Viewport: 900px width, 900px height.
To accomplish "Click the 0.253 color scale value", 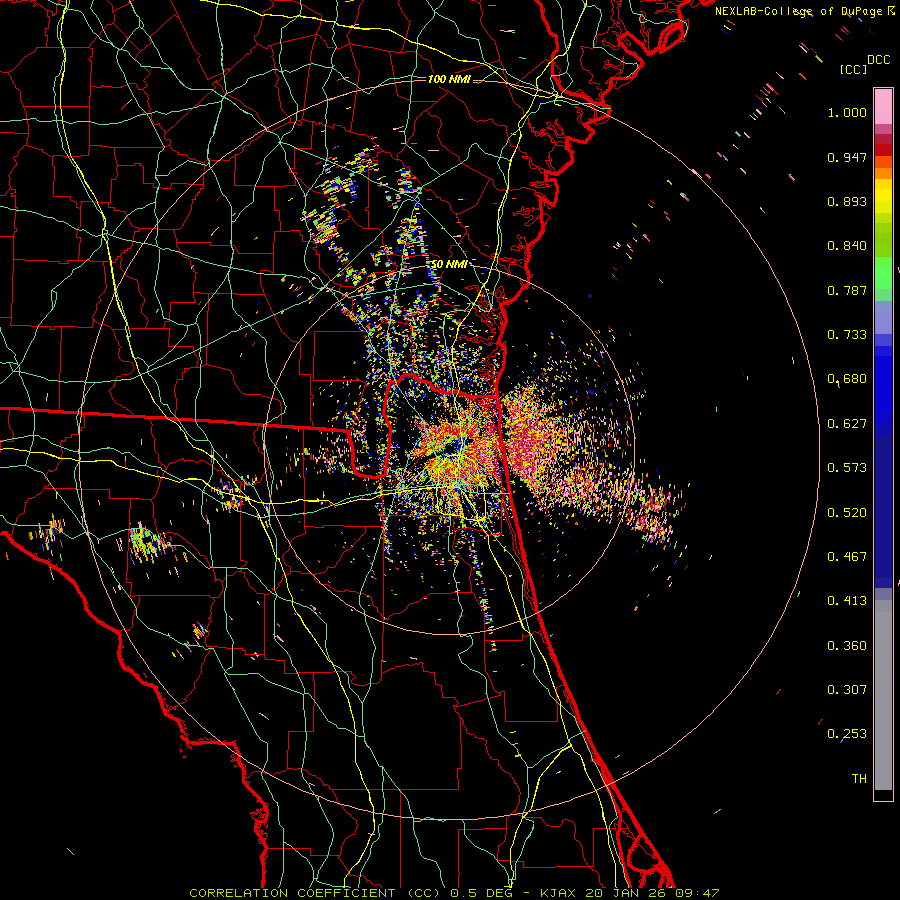I will pyautogui.click(x=847, y=734).
